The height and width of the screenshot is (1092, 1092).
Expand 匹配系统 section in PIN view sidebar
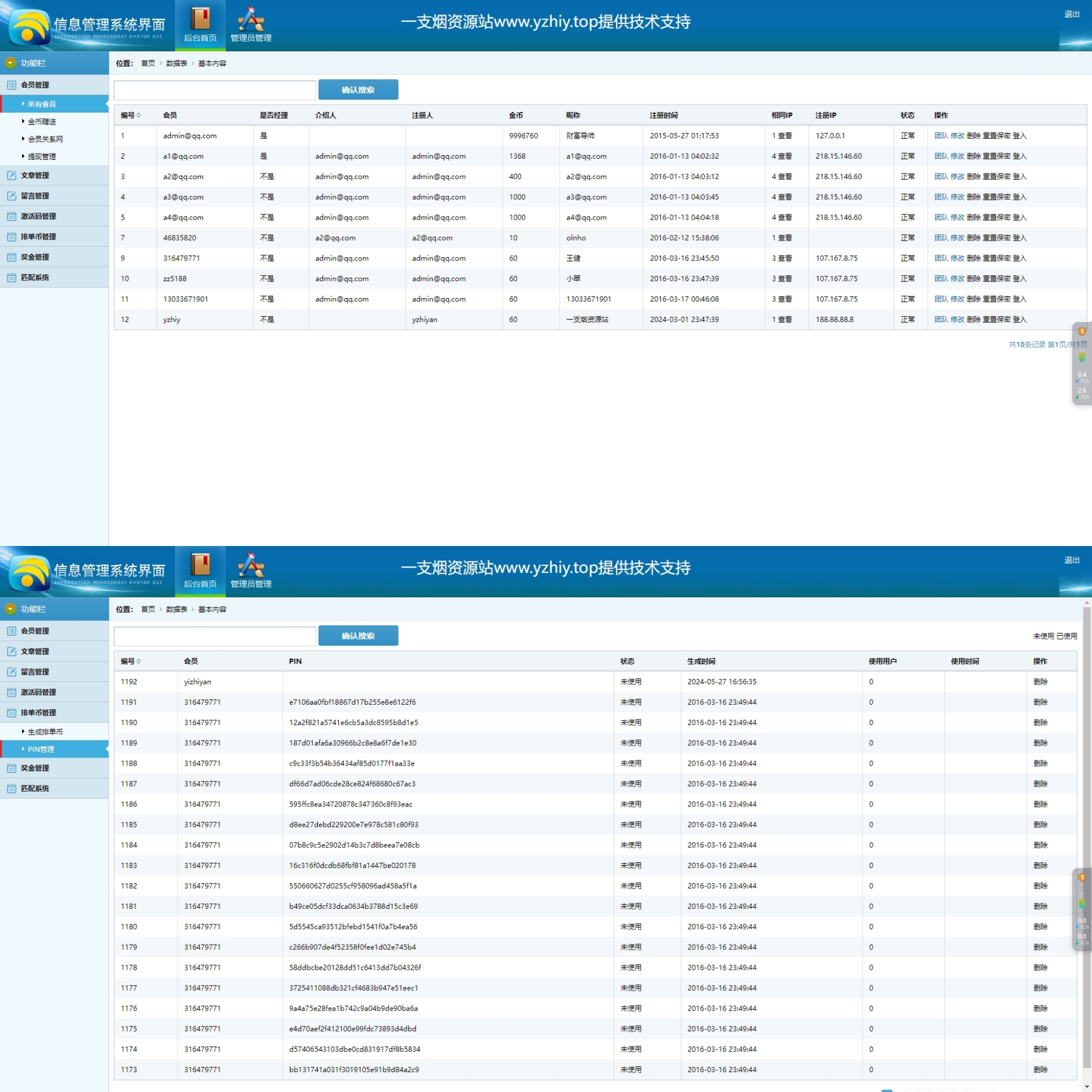pos(54,788)
